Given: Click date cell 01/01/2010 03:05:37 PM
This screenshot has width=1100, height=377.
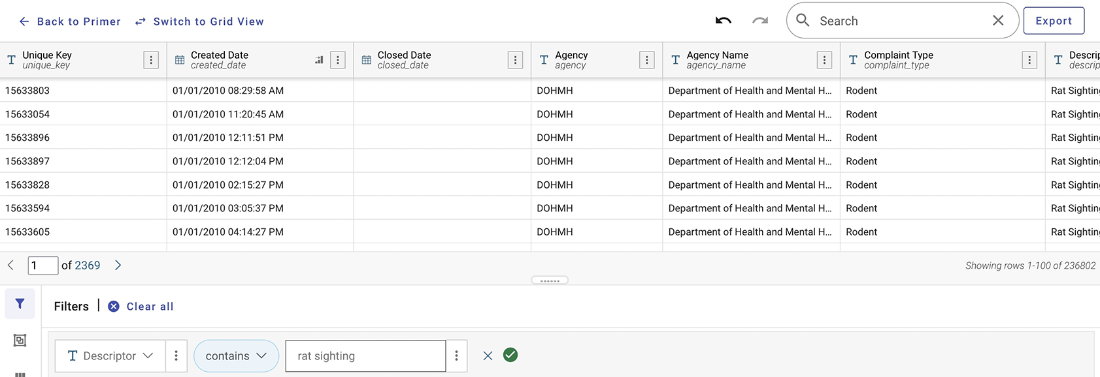Looking at the screenshot, I should (260, 209).
